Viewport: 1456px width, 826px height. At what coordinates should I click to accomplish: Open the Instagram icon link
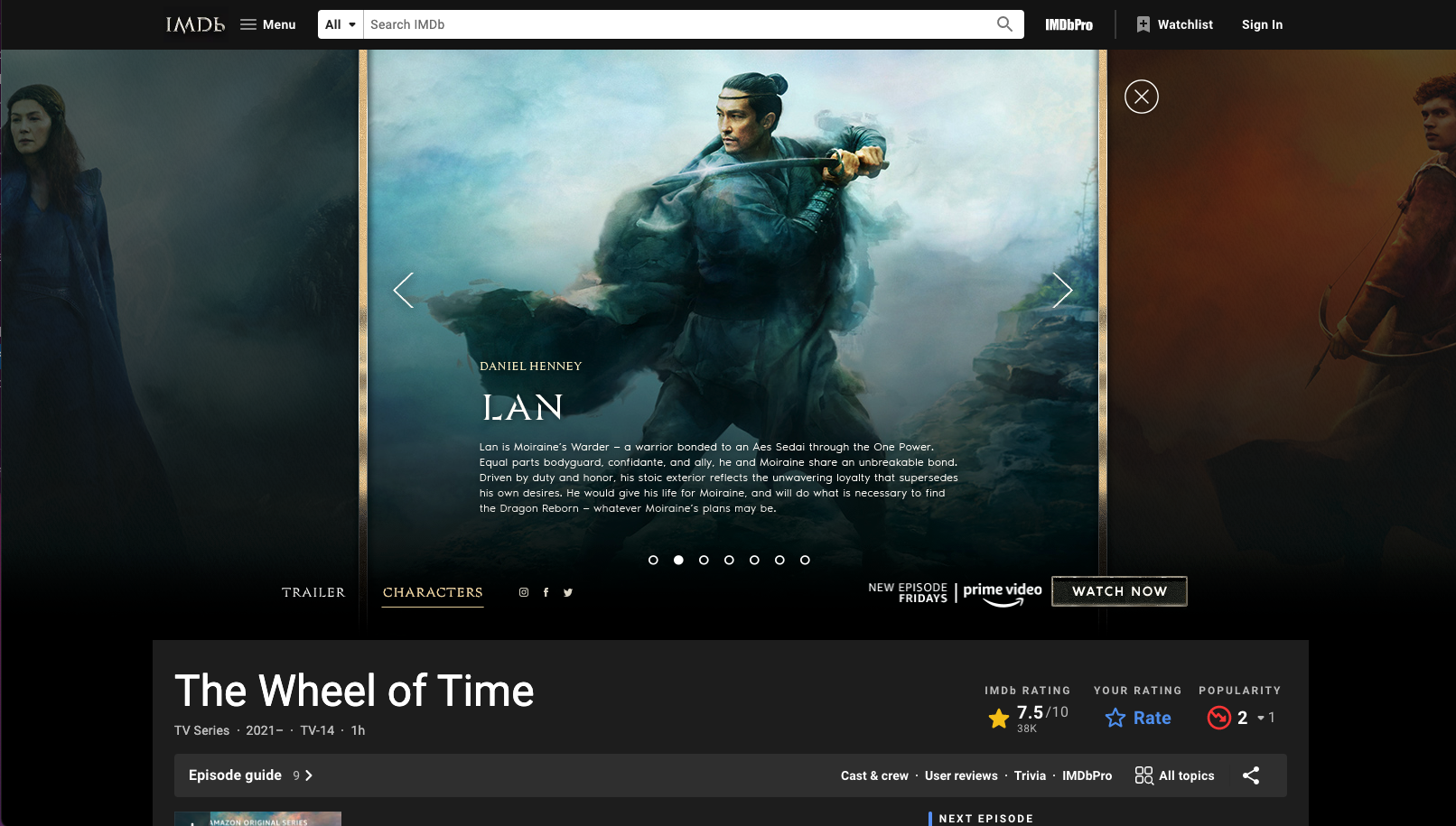[524, 592]
